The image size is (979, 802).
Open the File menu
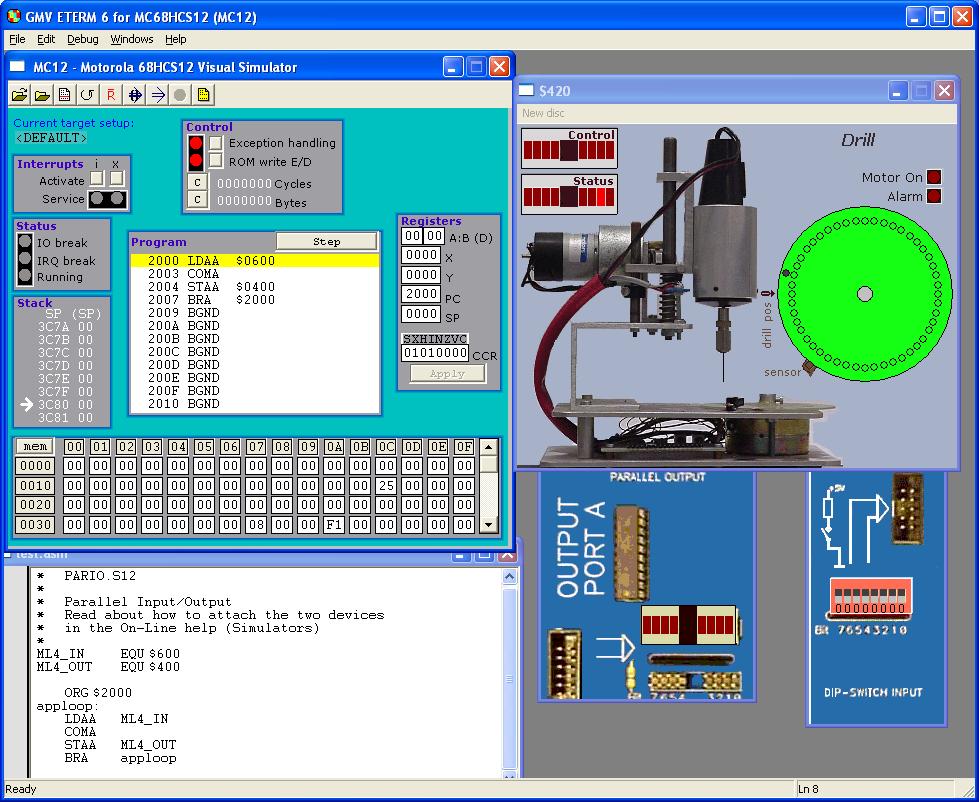click(17, 39)
